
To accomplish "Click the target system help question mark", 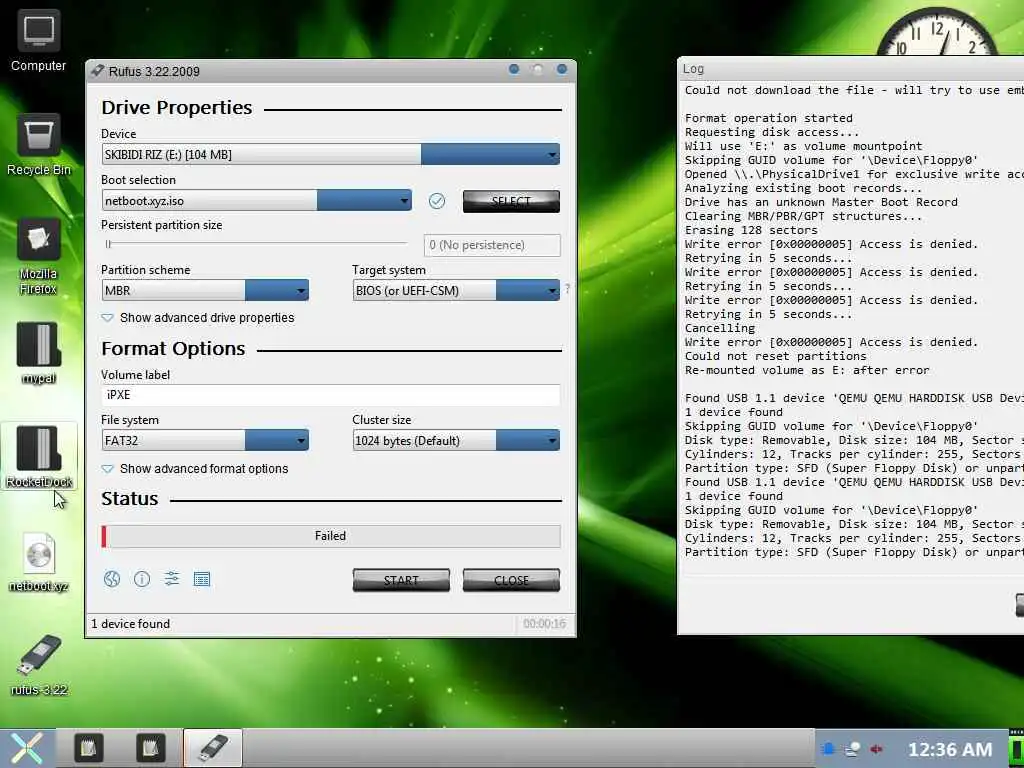I will 568,288.
